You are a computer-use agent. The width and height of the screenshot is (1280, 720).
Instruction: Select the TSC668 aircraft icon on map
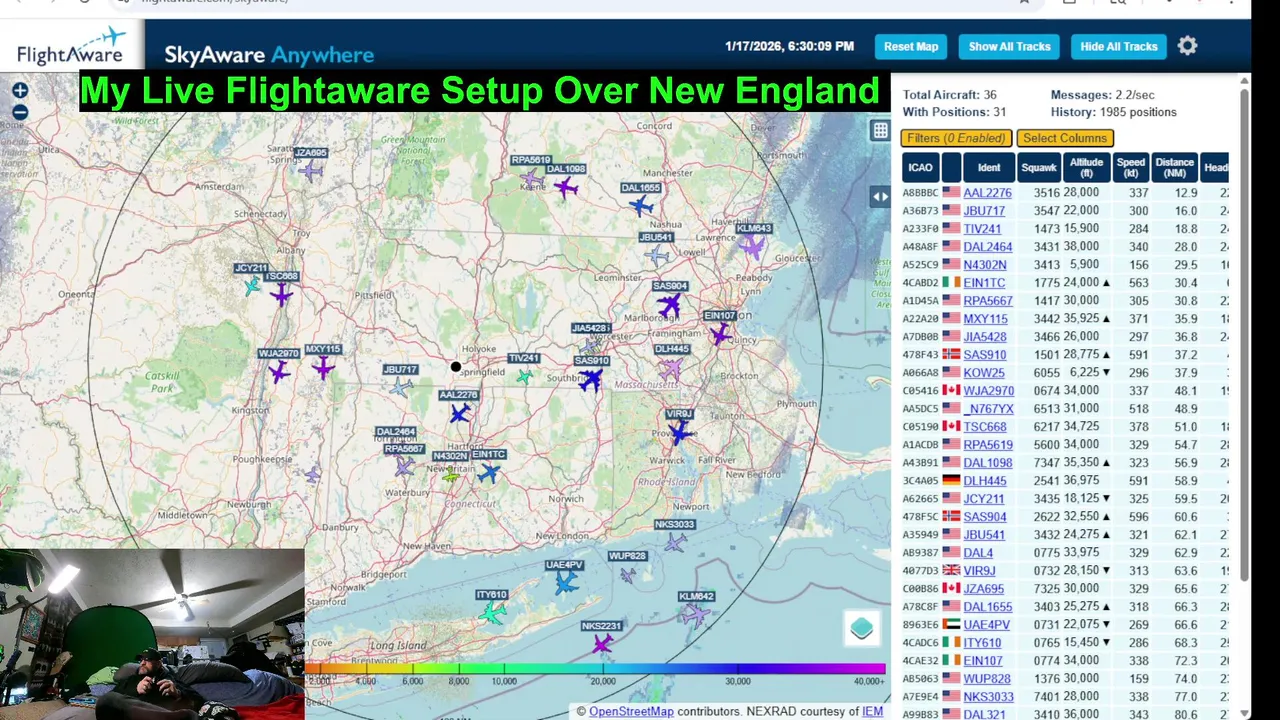(282, 294)
